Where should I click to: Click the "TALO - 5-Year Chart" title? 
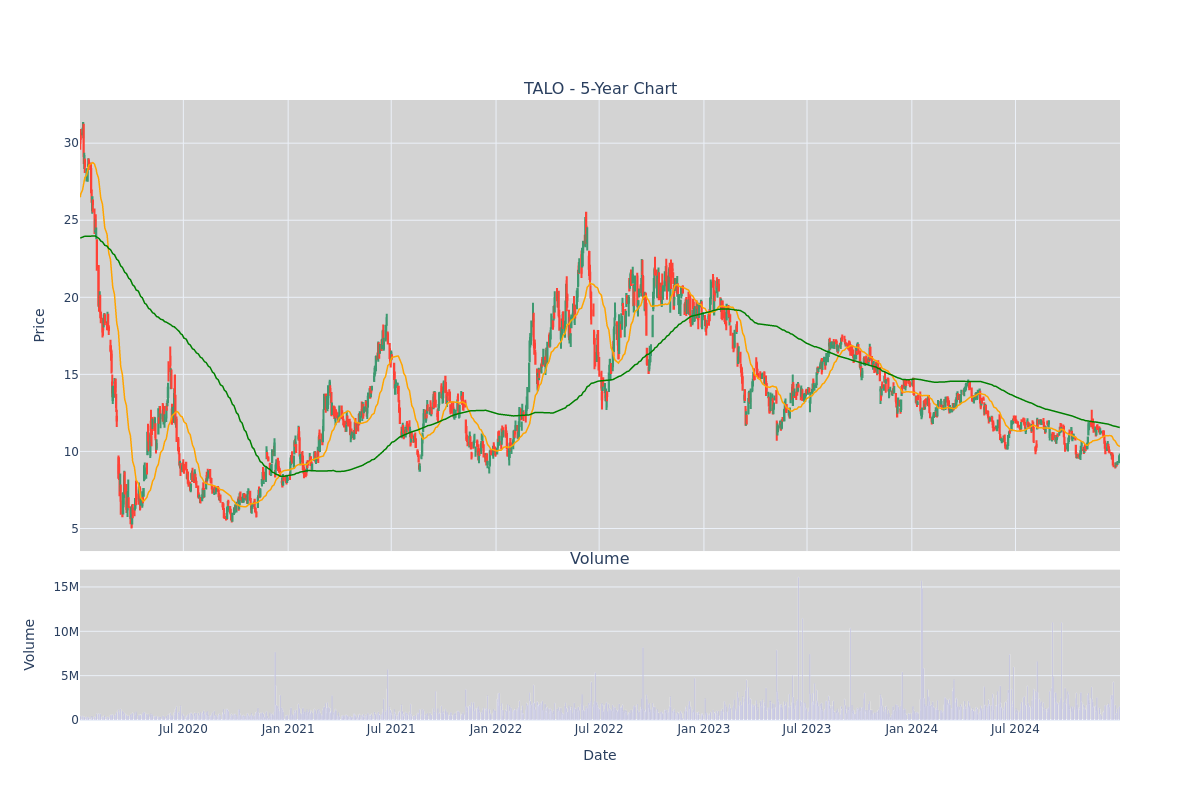tap(600, 89)
